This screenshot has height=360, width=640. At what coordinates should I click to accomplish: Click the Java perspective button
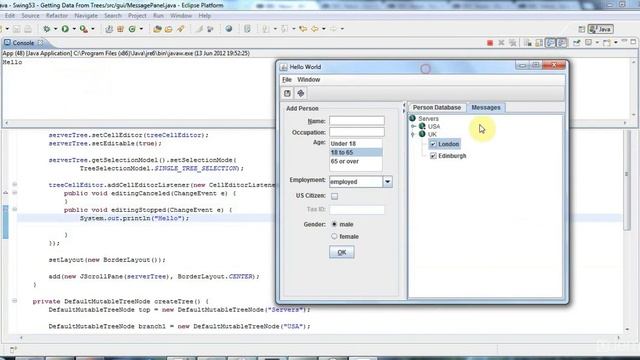tap(600, 29)
